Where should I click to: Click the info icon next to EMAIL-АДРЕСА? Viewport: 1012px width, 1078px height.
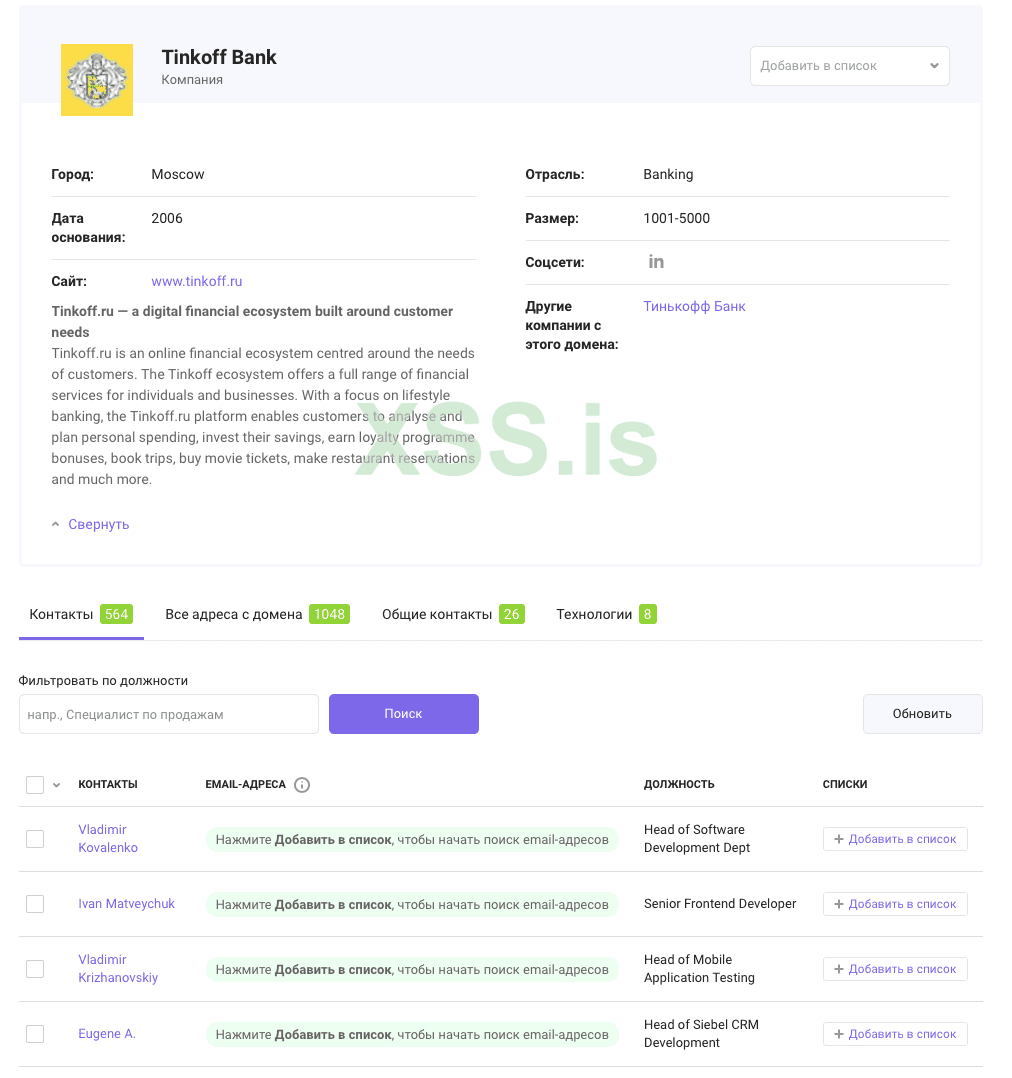[302, 784]
